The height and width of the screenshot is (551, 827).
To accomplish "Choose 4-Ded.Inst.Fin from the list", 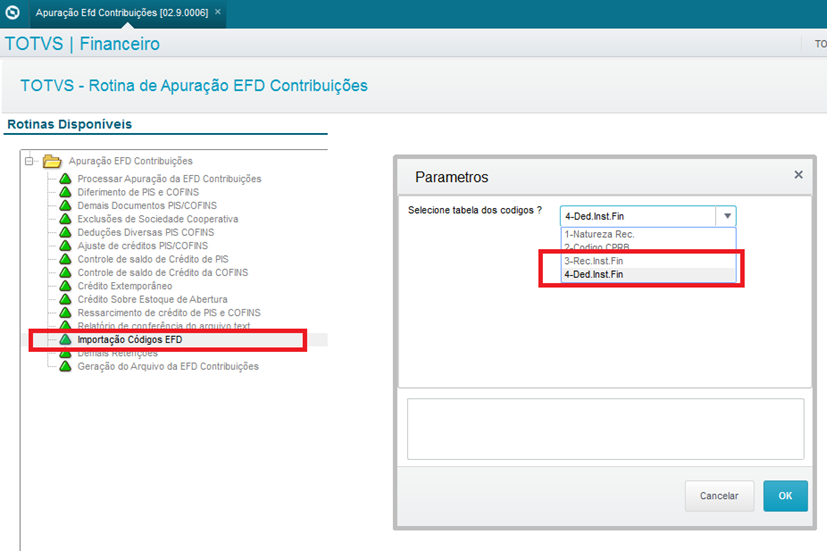I will [x=648, y=274].
